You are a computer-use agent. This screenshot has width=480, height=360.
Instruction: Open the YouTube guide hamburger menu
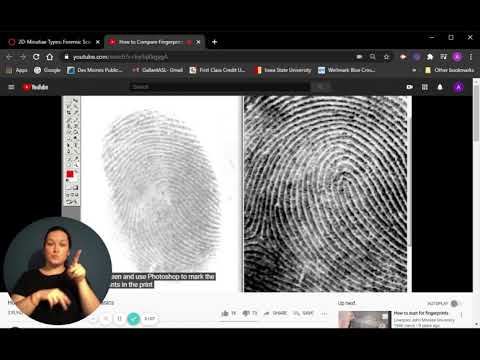coord(11,87)
